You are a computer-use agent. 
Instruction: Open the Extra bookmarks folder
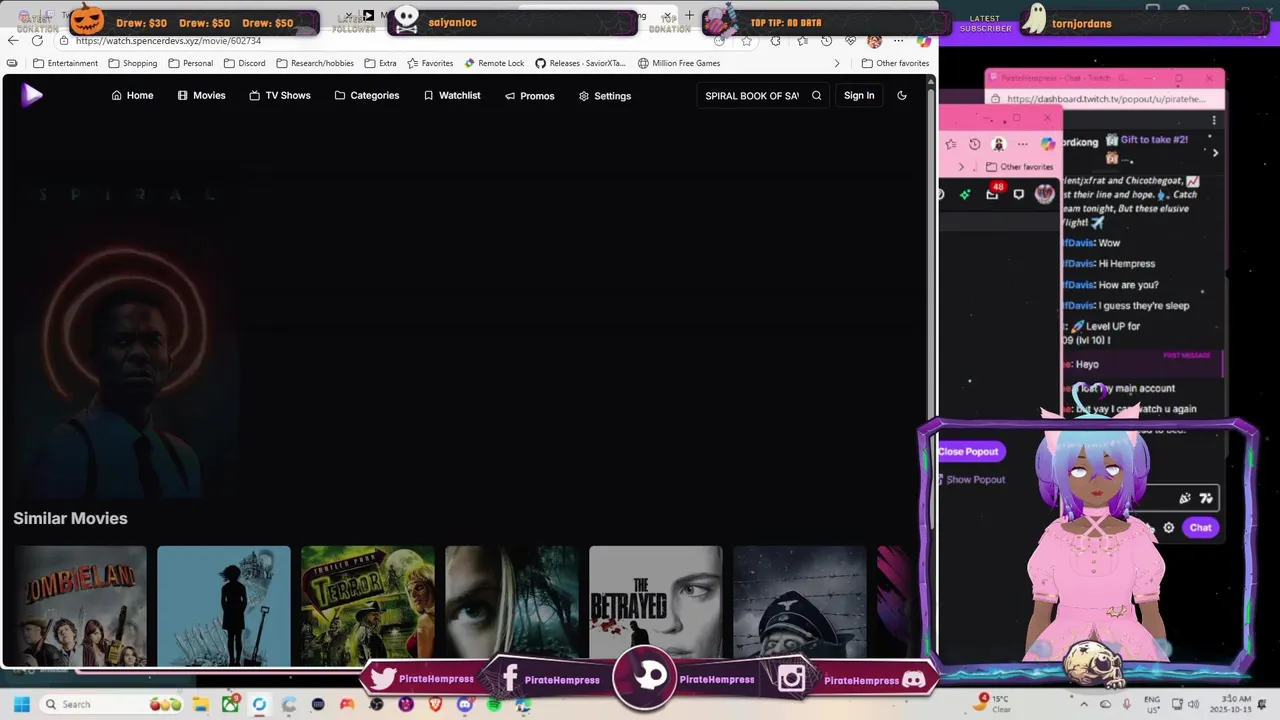pyautogui.click(x=380, y=63)
